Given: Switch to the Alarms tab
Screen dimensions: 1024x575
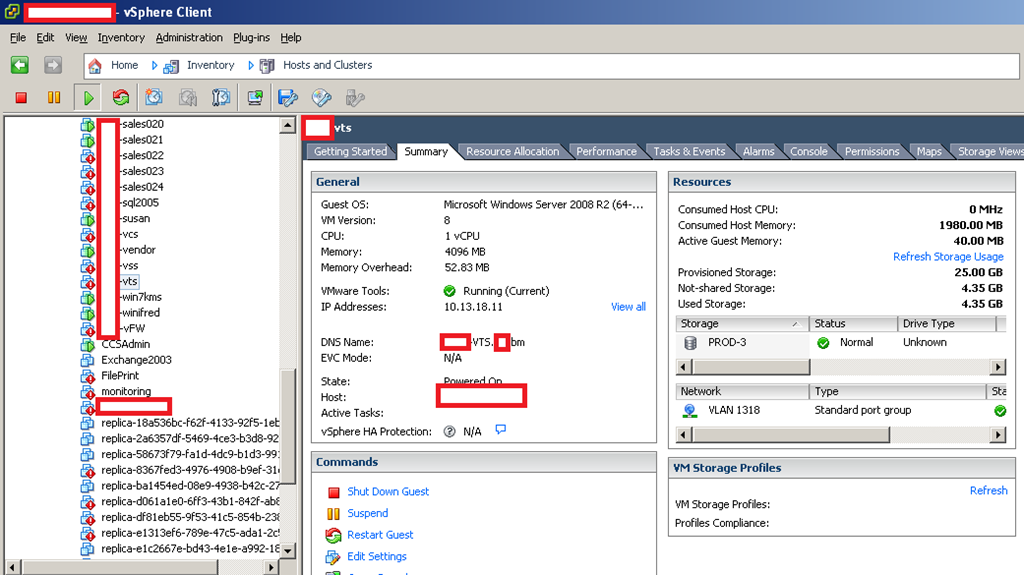Looking at the screenshot, I should coord(758,152).
